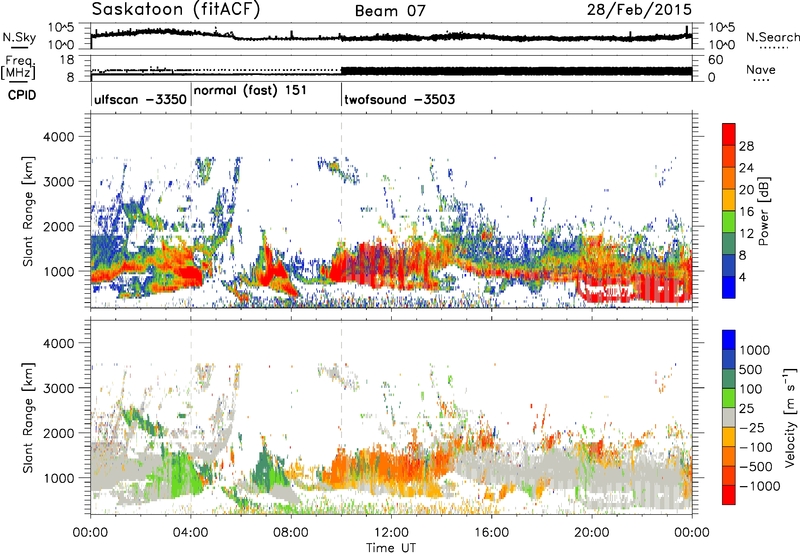Click the 'Power [dB]' colorbar title
Image resolution: width=800 pixels, height=554 pixels.
(x=763, y=211)
